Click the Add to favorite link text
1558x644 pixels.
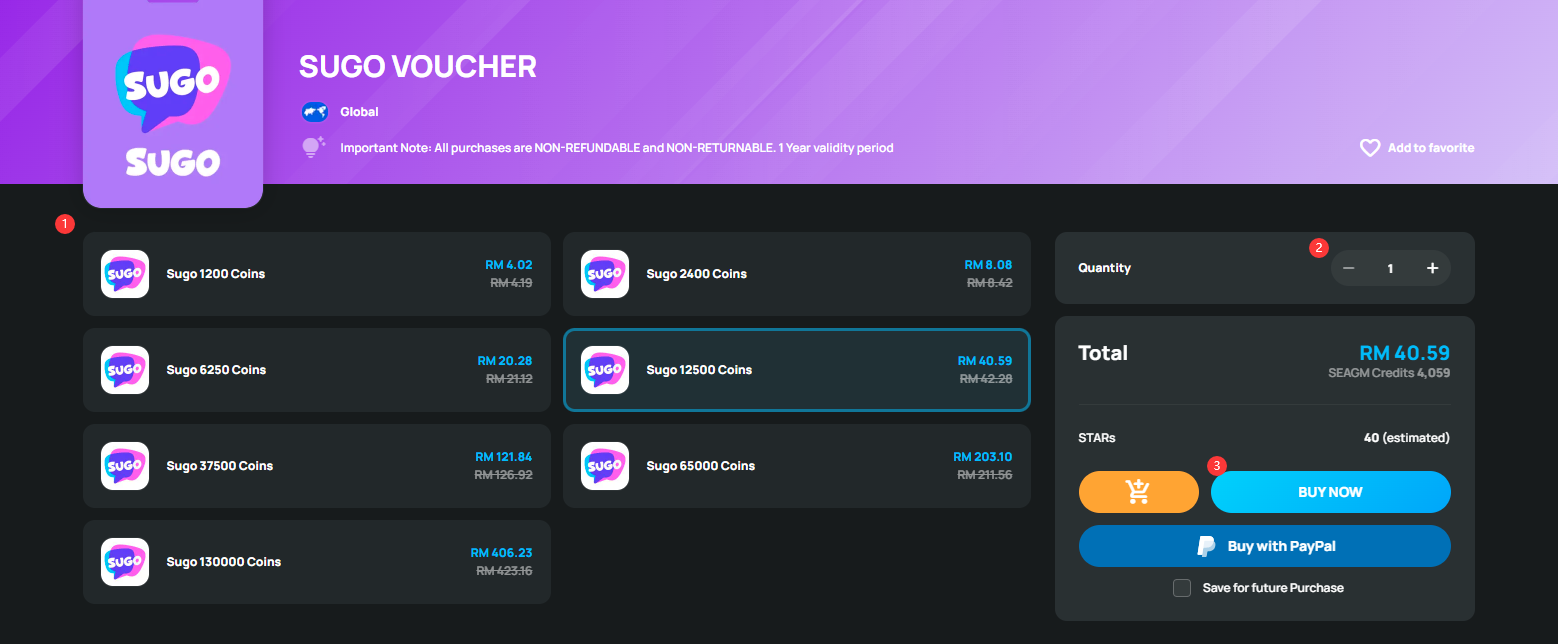[1431, 148]
